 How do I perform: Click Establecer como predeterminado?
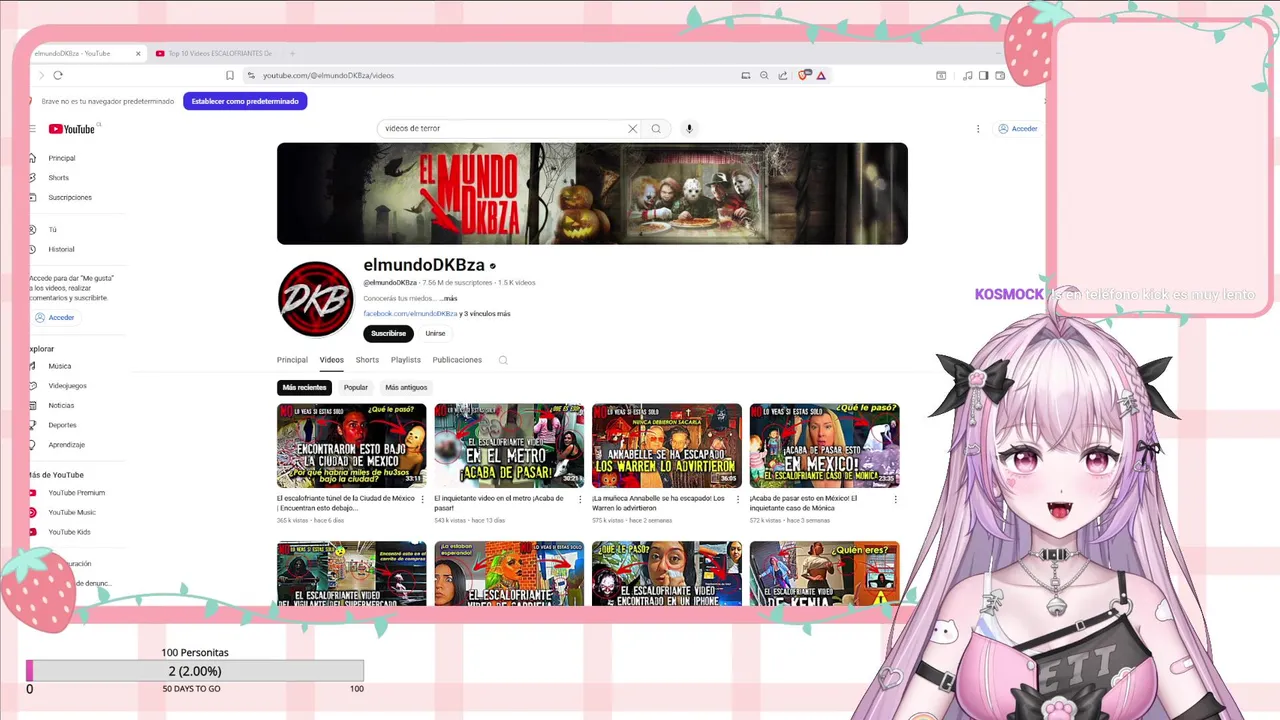(x=245, y=101)
